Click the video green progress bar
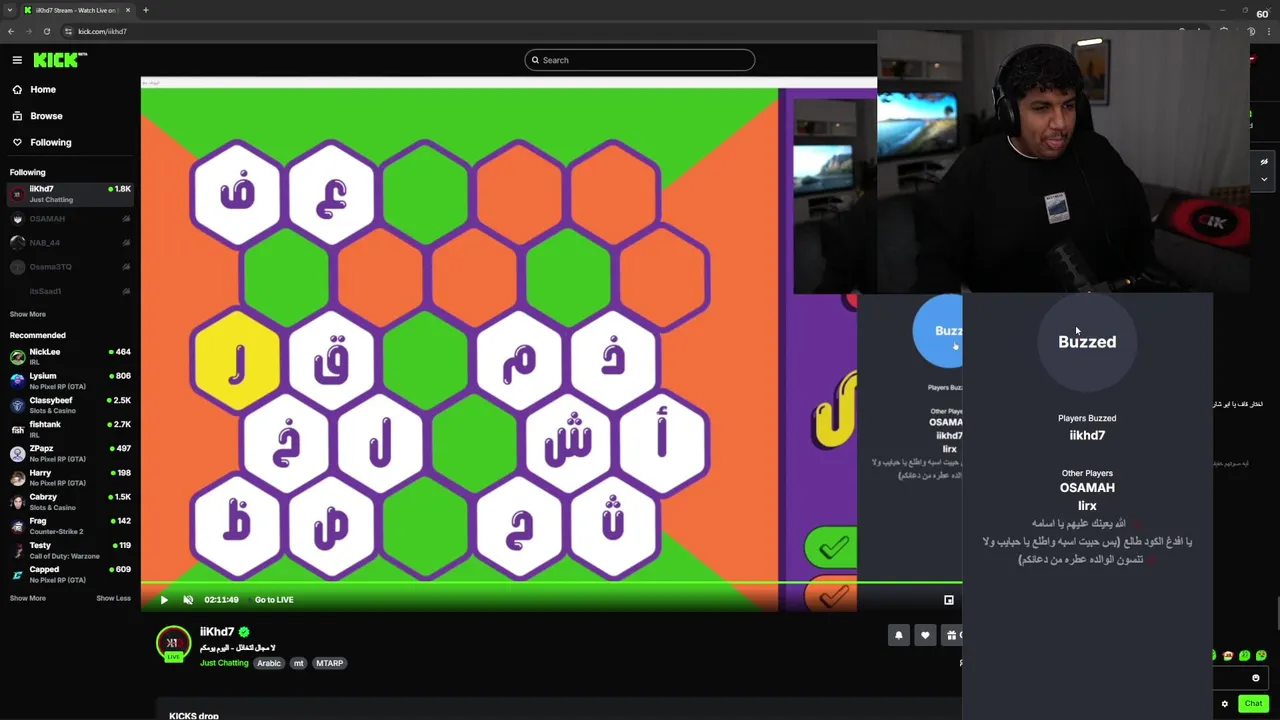 pyautogui.click(x=551, y=583)
